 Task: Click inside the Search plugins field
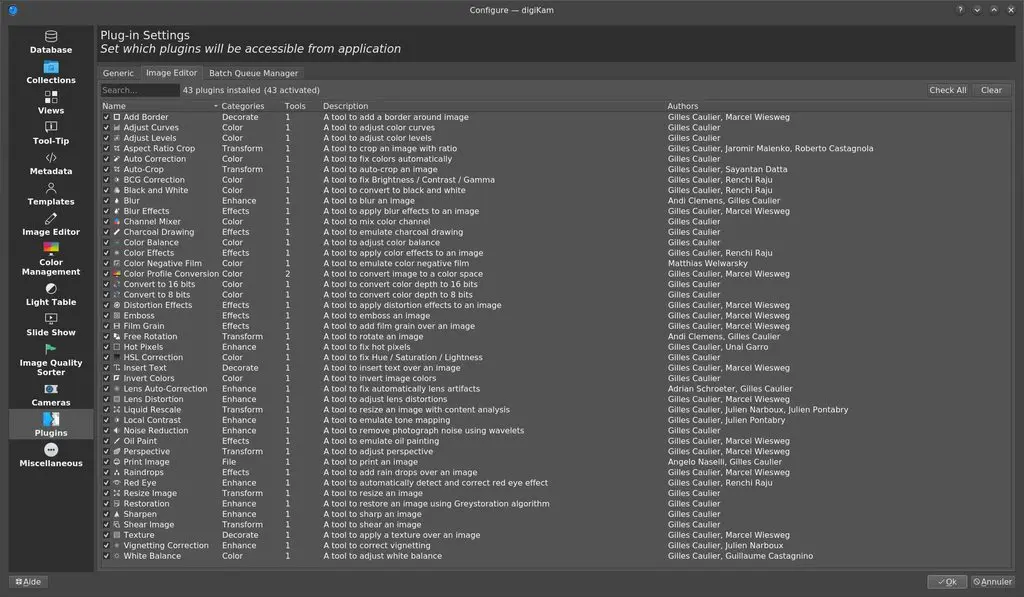pos(139,90)
